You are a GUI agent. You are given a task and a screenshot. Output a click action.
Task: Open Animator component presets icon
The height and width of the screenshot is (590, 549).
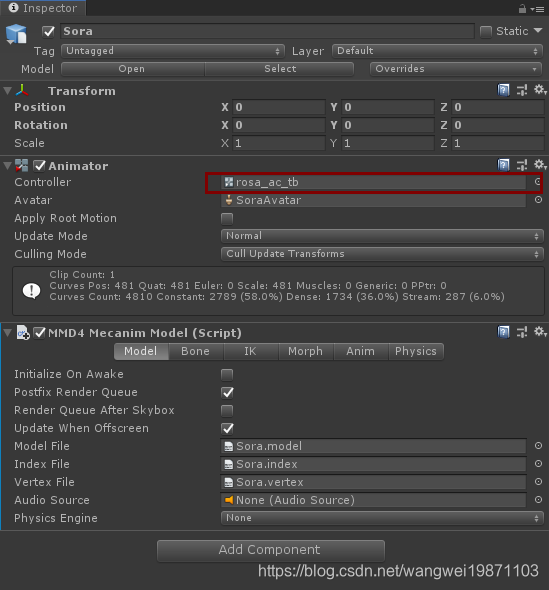click(522, 165)
